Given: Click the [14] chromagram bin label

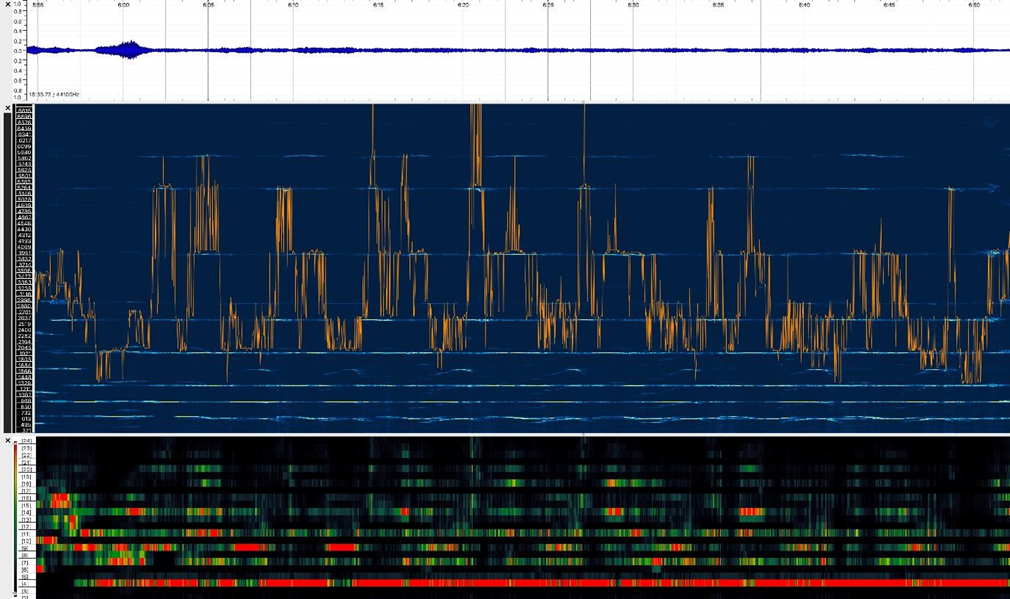Looking at the screenshot, I should point(26,513).
